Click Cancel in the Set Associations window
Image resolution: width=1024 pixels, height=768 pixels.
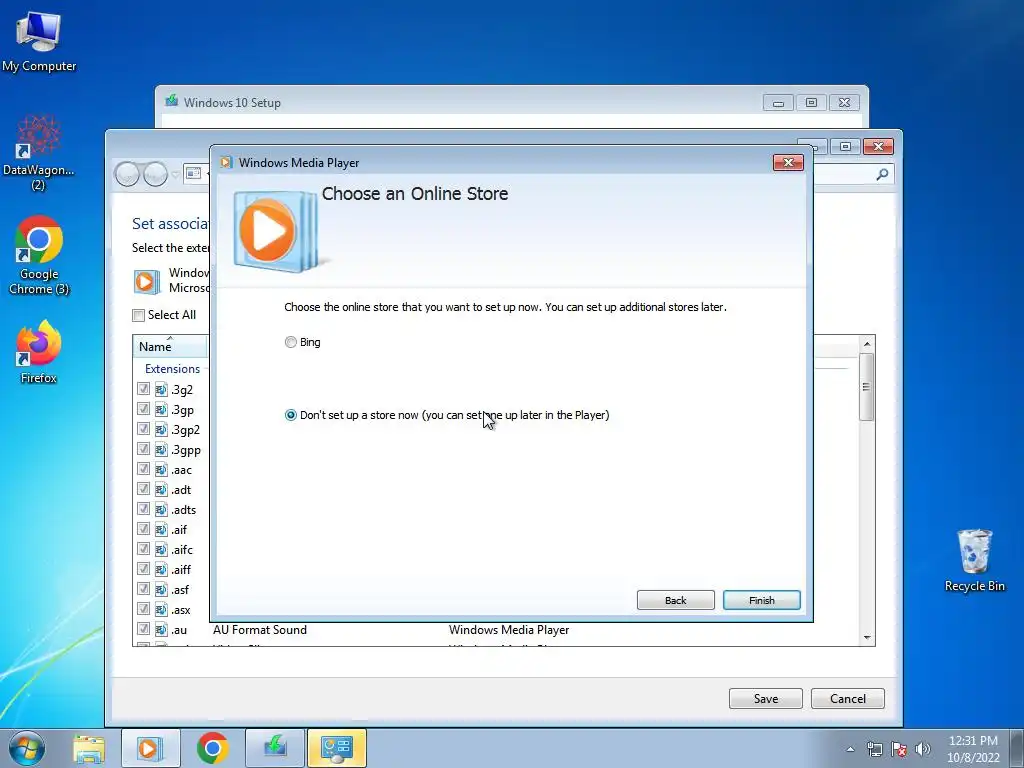(848, 699)
